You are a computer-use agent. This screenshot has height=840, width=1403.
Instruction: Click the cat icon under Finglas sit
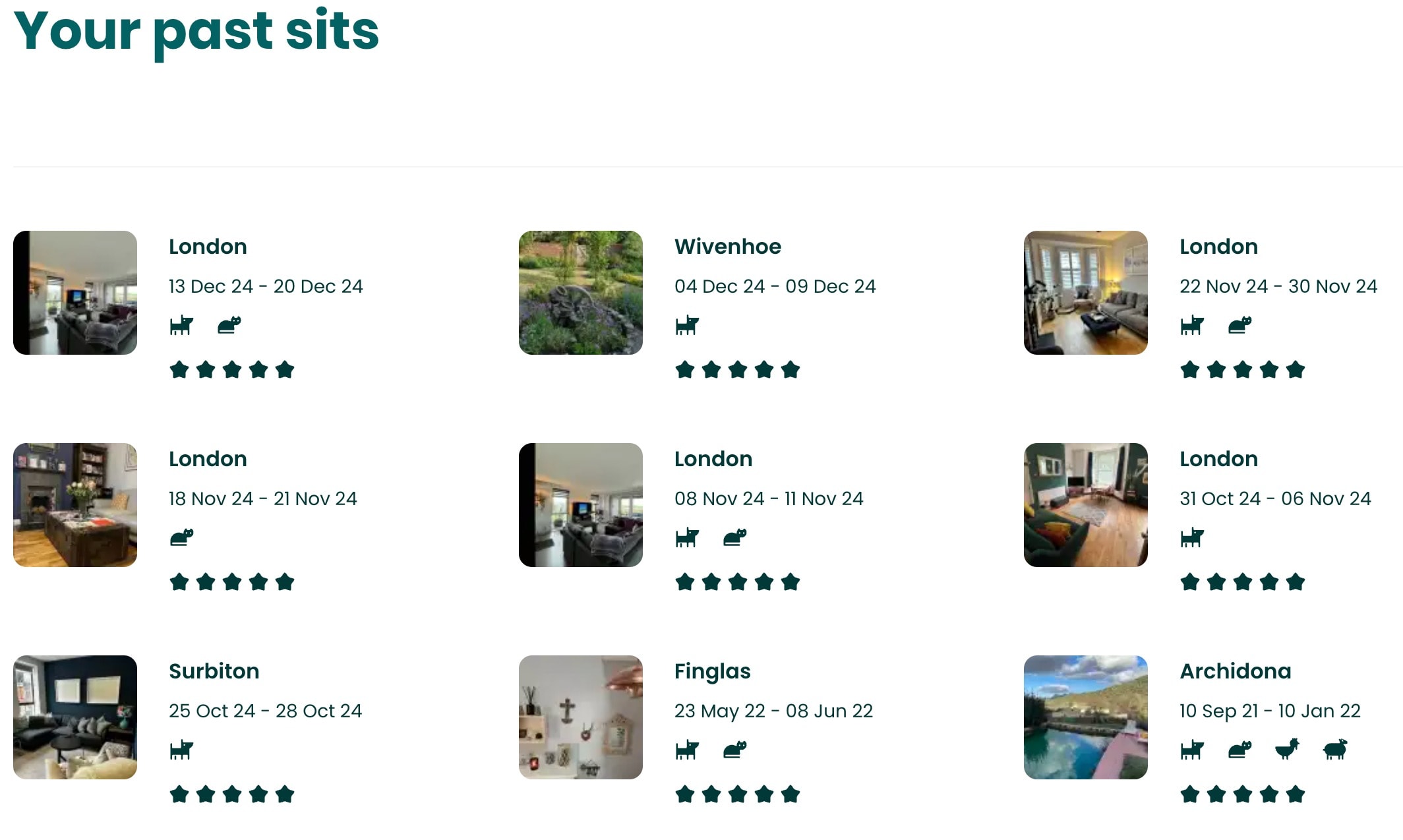click(735, 750)
